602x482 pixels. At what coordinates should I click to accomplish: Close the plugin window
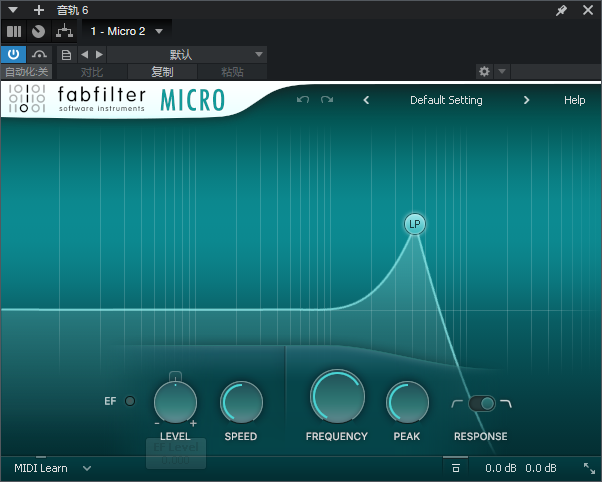pyautogui.click(x=588, y=10)
